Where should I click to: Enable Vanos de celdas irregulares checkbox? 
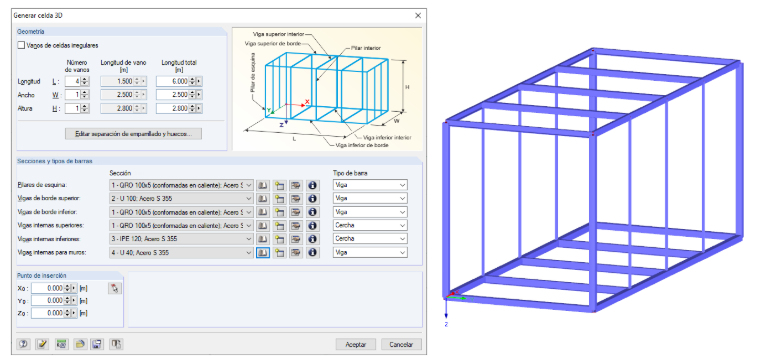coord(21,46)
